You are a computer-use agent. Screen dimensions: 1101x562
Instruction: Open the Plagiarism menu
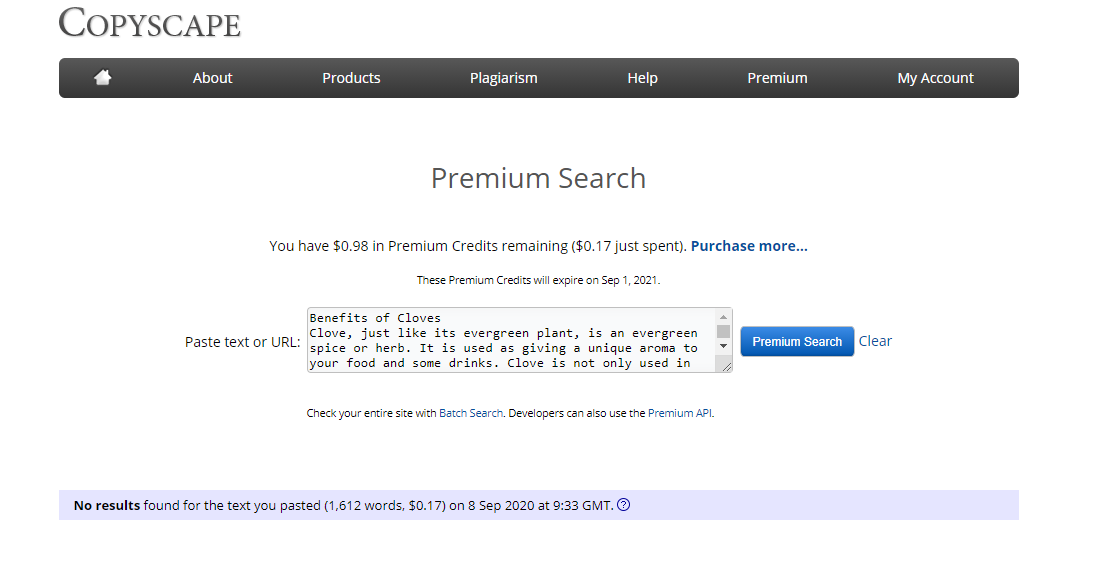[x=503, y=78]
